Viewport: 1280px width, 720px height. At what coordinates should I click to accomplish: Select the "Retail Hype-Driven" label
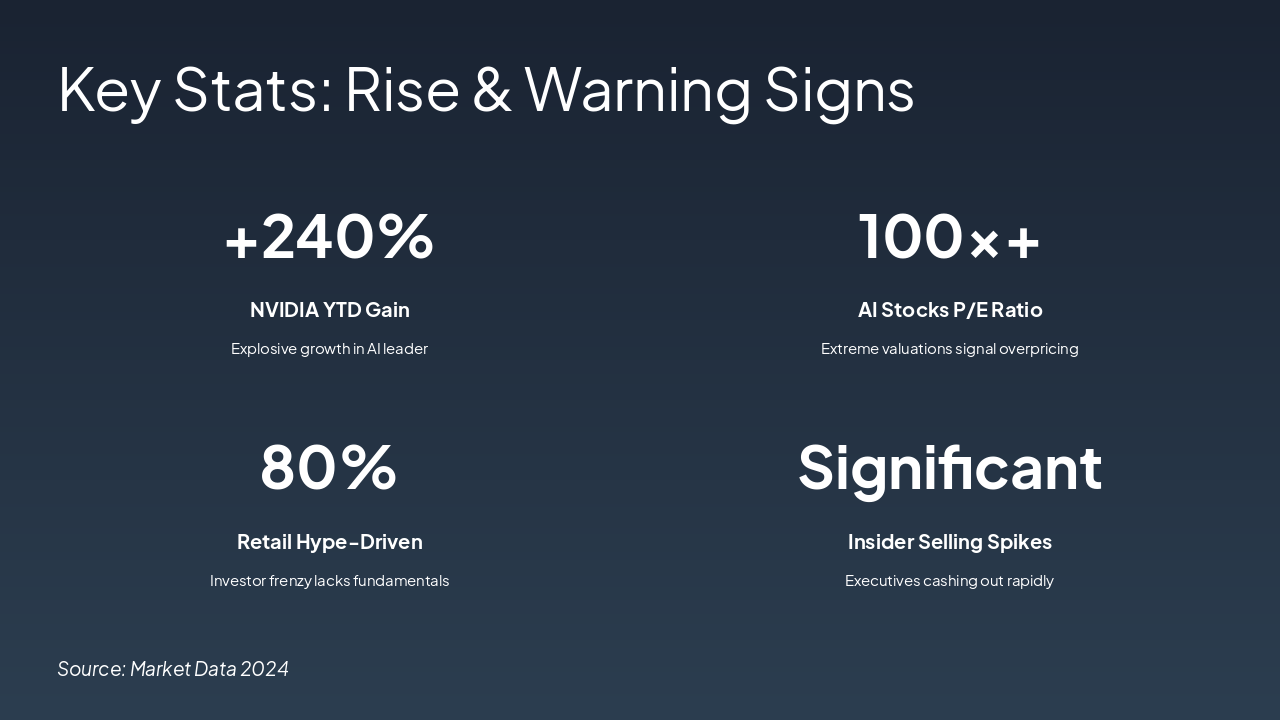[x=329, y=542]
